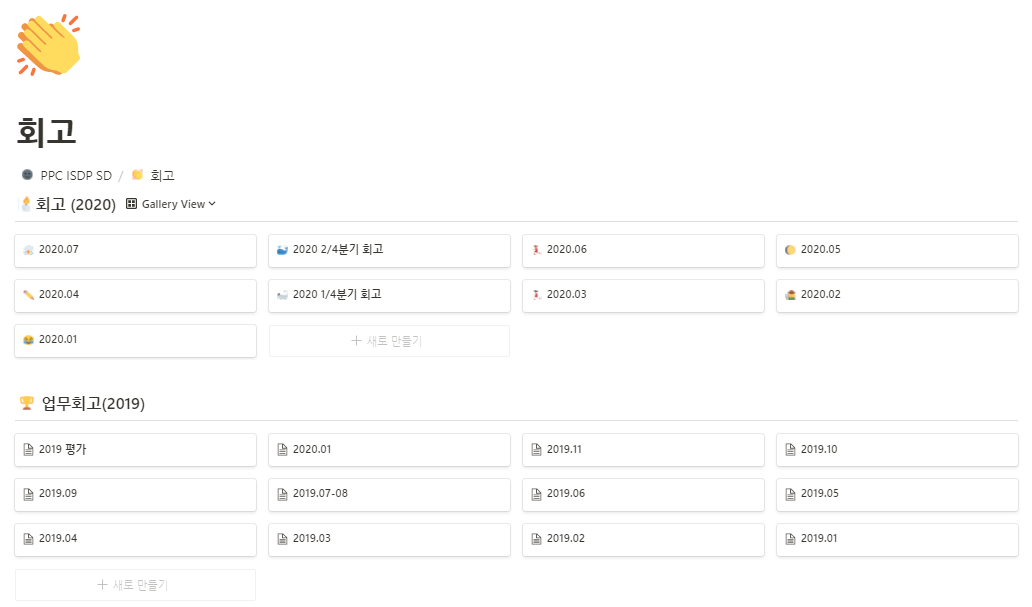The height and width of the screenshot is (607, 1032).
Task: Select the 업무회고(2019) section heading
Action: (93, 403)
